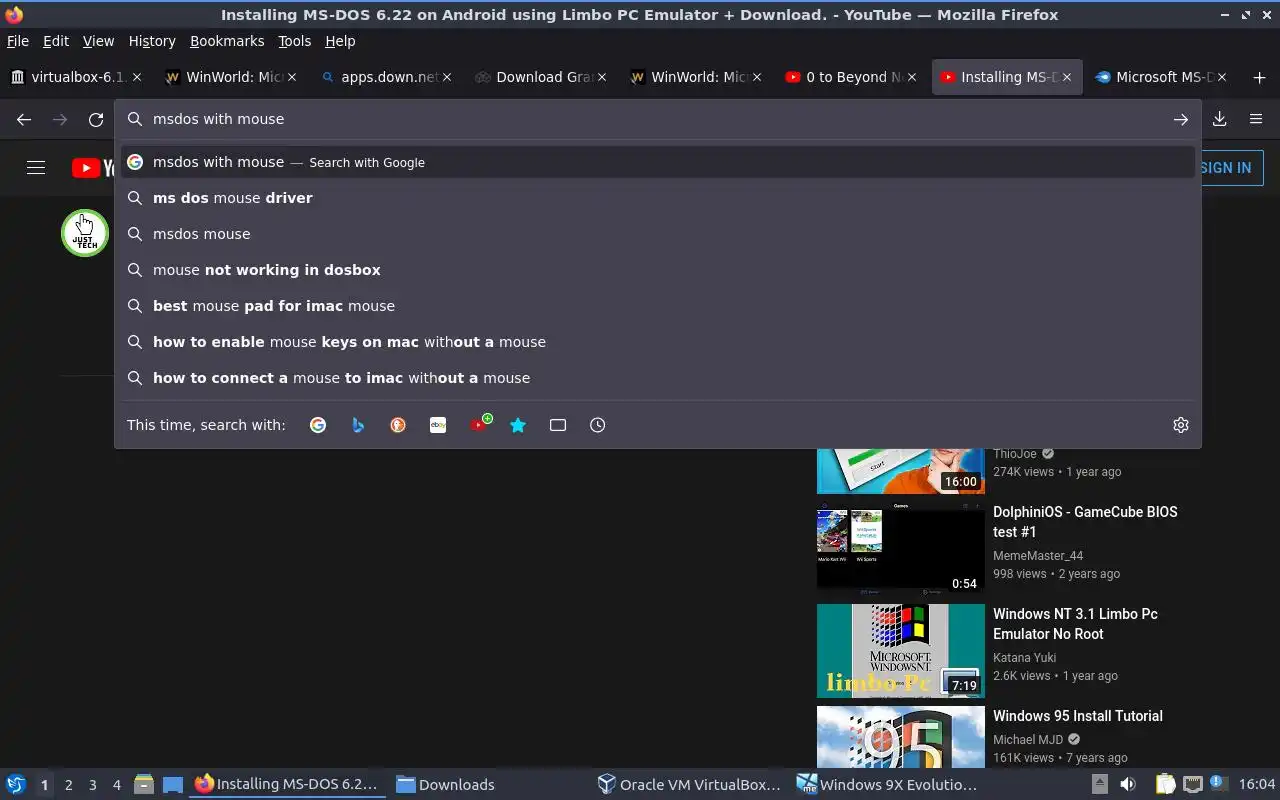Open the History menu
The width and height of the screenshot is (1280, 800).
click(152, 41)
